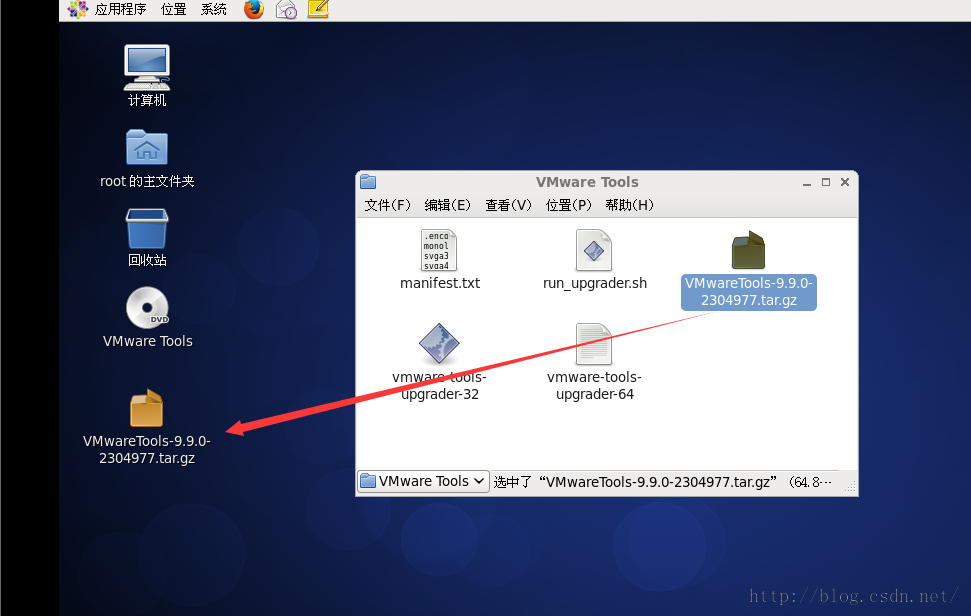Select run_upgrader.sh script icon
Viewport: 971px width, 616px height.
[594, 250]
